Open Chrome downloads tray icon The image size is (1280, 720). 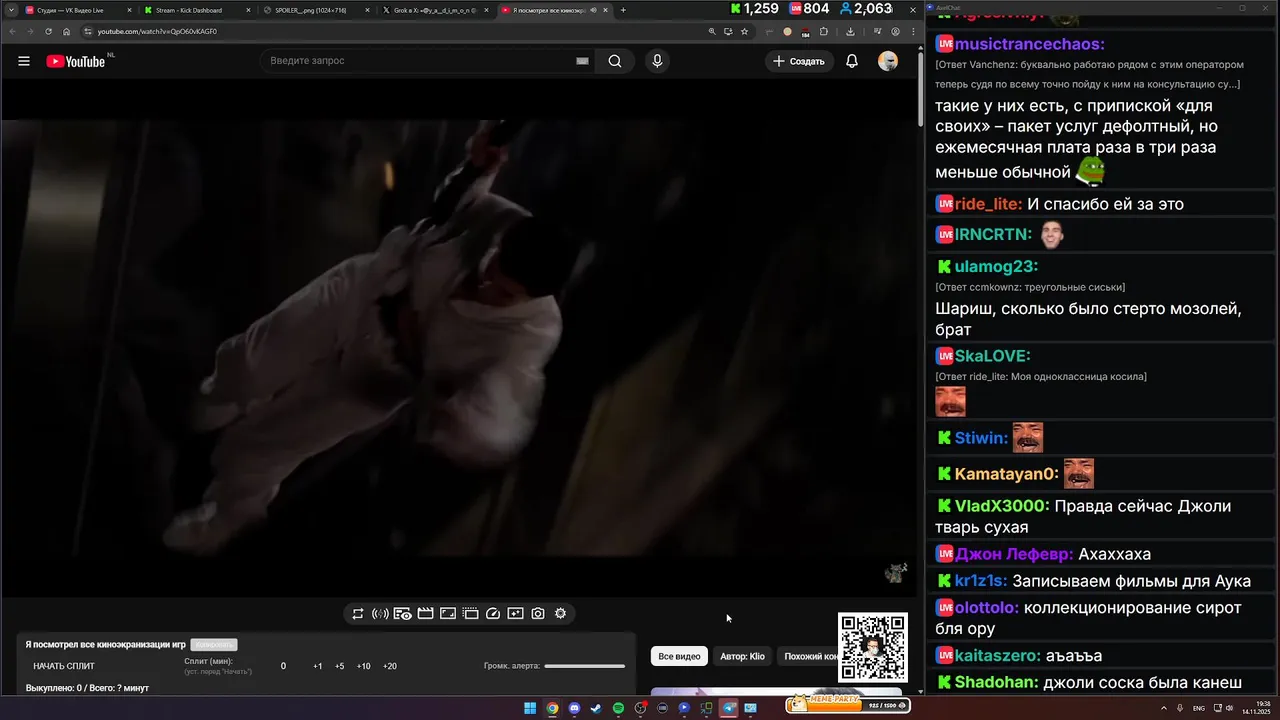point(850,31)
